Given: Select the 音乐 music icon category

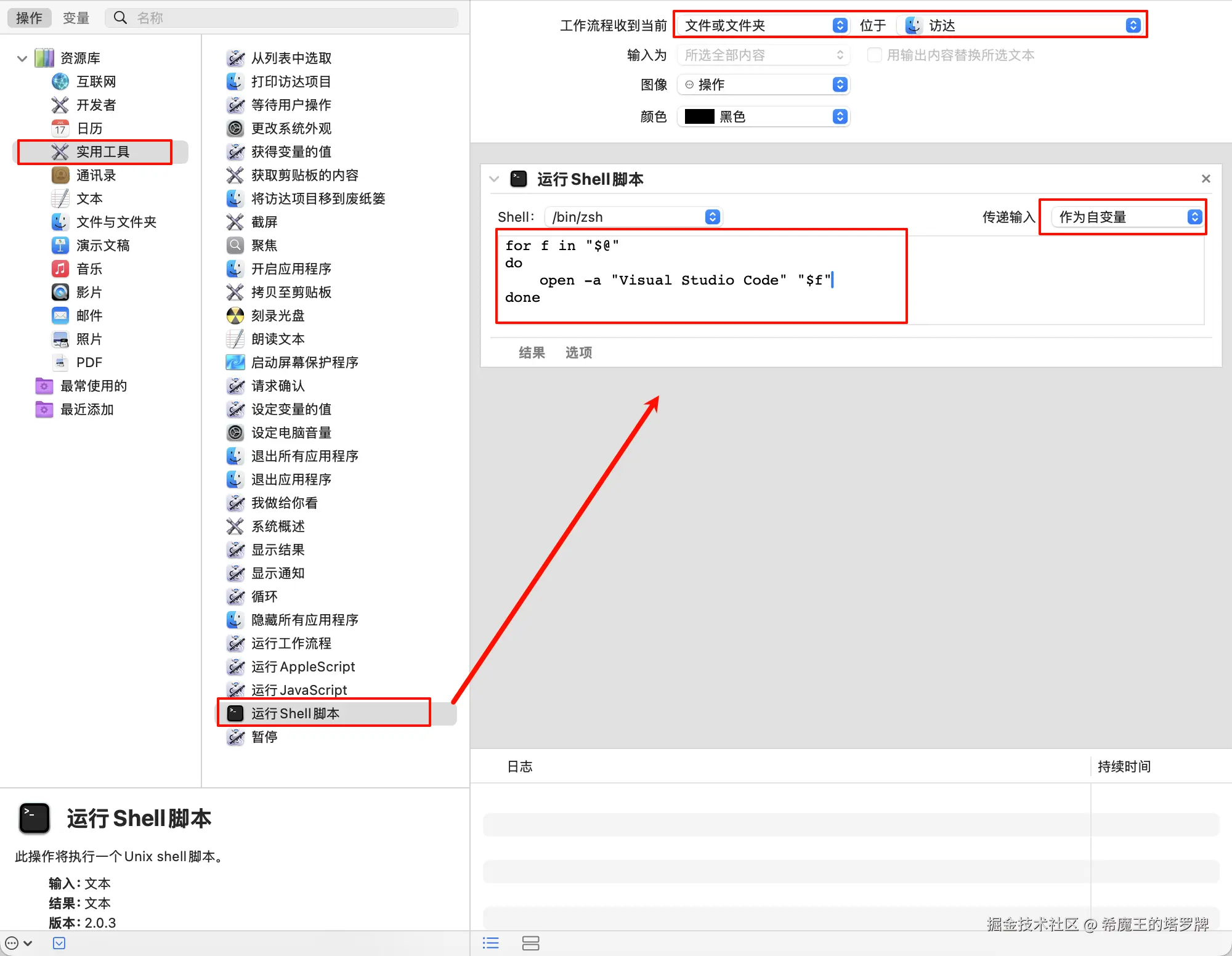Looking at the screenshot, I should (x=60, y=269).
